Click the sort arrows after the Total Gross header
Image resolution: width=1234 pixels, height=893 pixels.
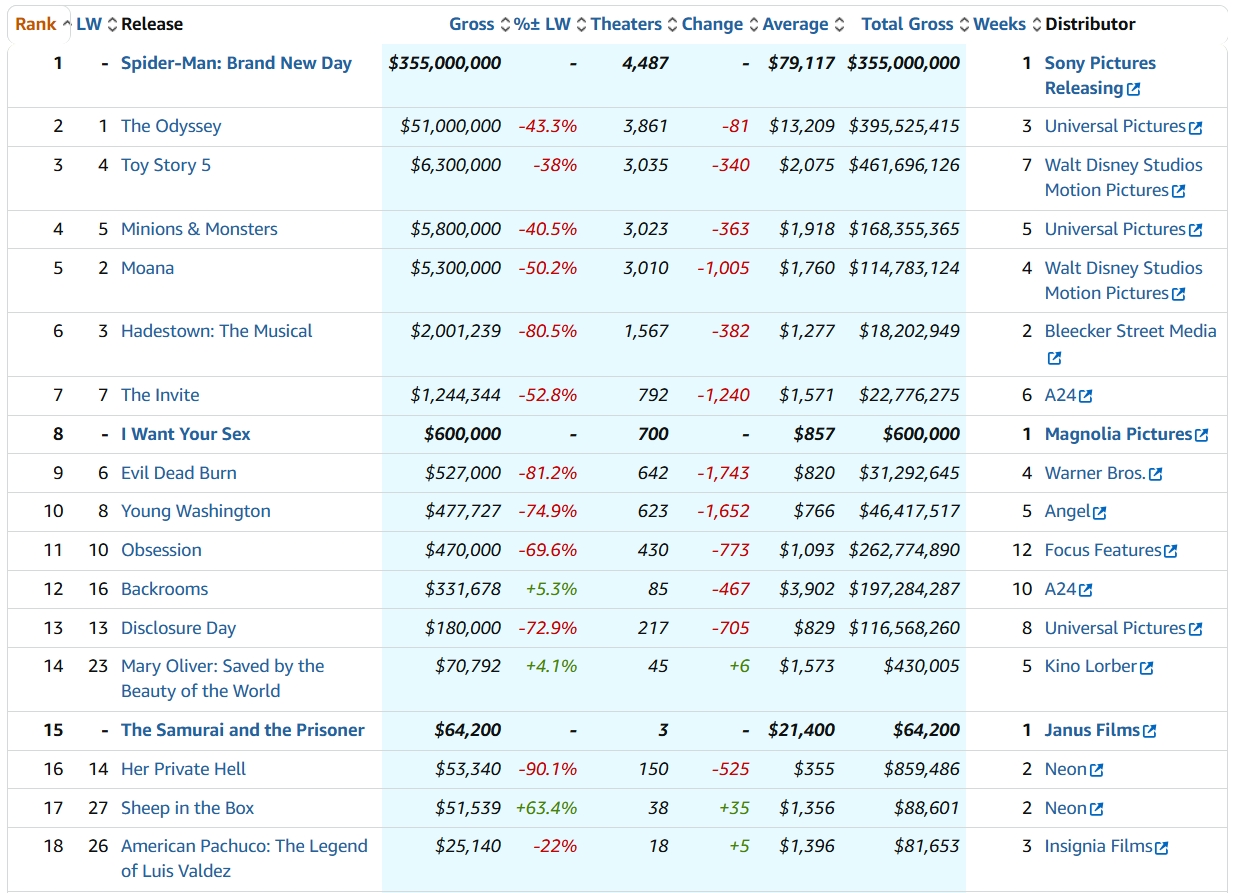click(964, 25)
